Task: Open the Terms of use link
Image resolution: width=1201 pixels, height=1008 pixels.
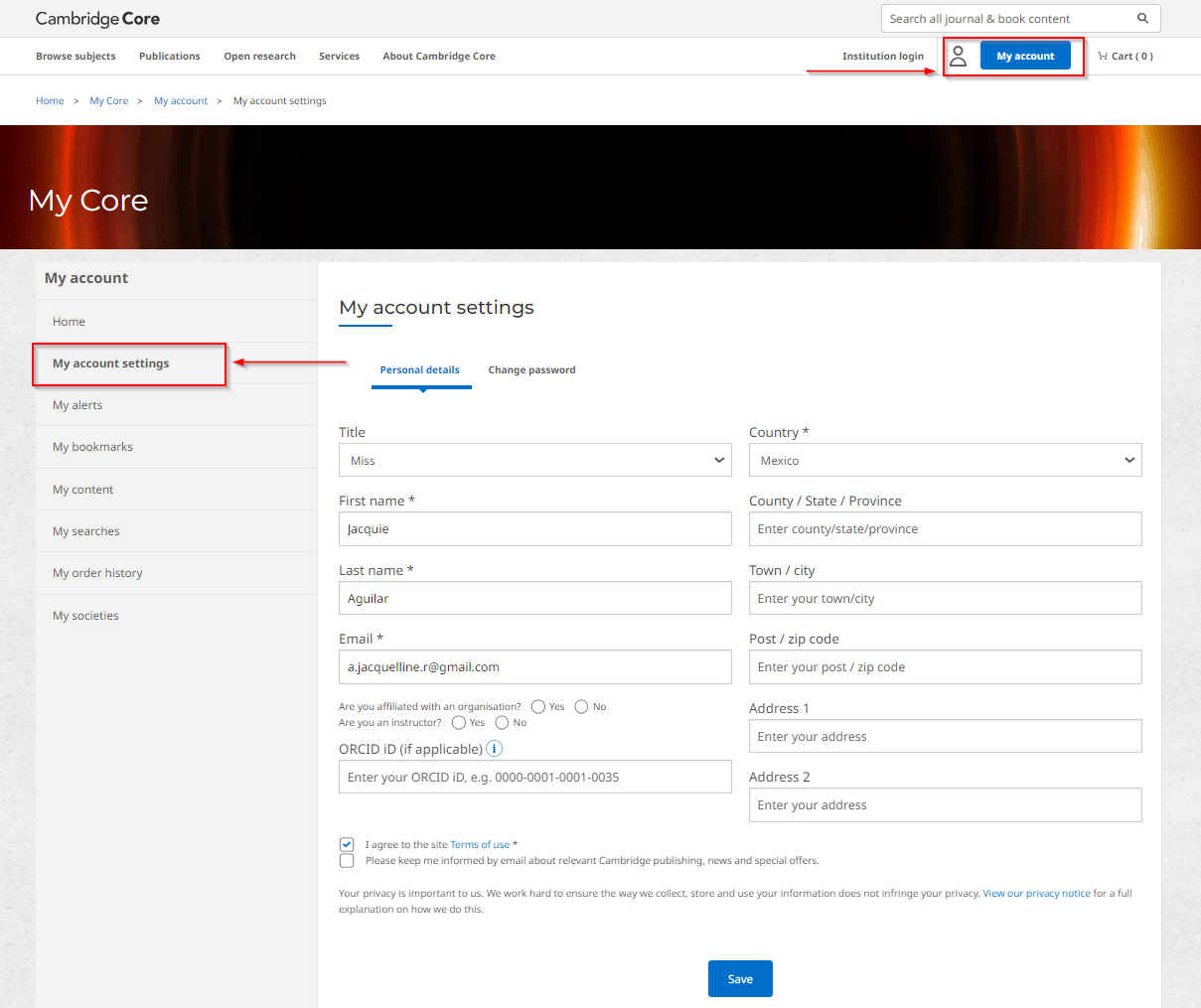Action: [x=480, y=843]
